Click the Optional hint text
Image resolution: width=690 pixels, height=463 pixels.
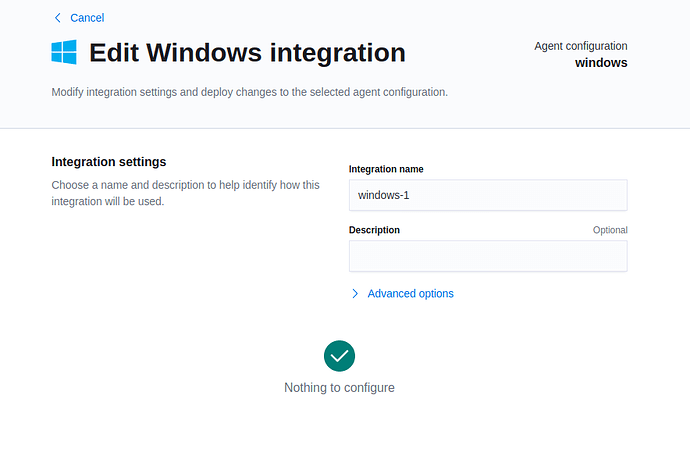click(x=610, y=230)
